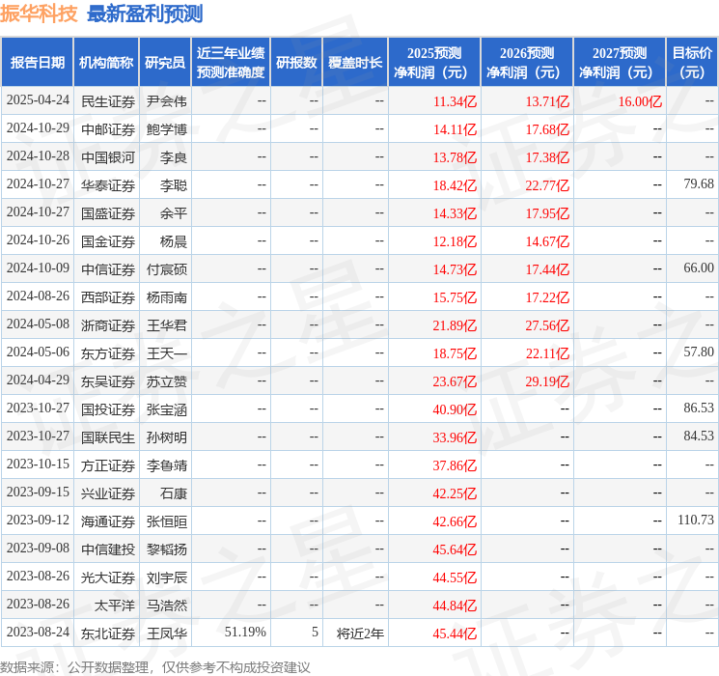Sort by the 报告日期 column header
Image resolution: width=719 pixels, height=676 pixels.
tap(36, 63)
